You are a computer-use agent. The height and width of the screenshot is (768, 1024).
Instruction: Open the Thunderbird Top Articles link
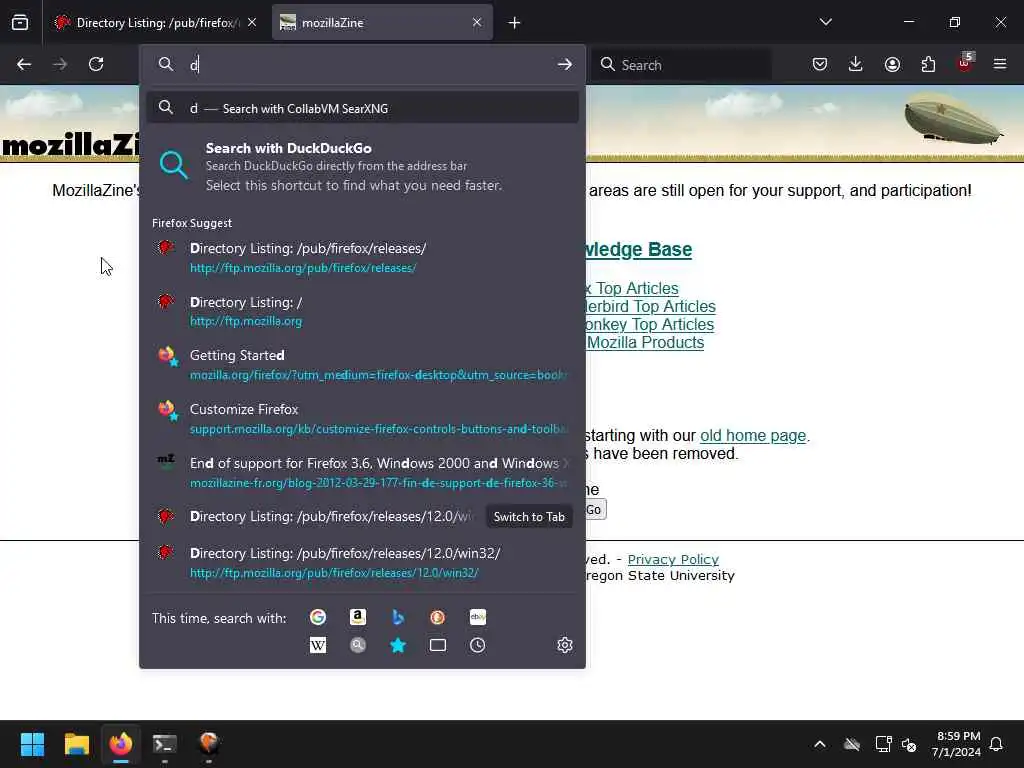click(x=650, y=306)
